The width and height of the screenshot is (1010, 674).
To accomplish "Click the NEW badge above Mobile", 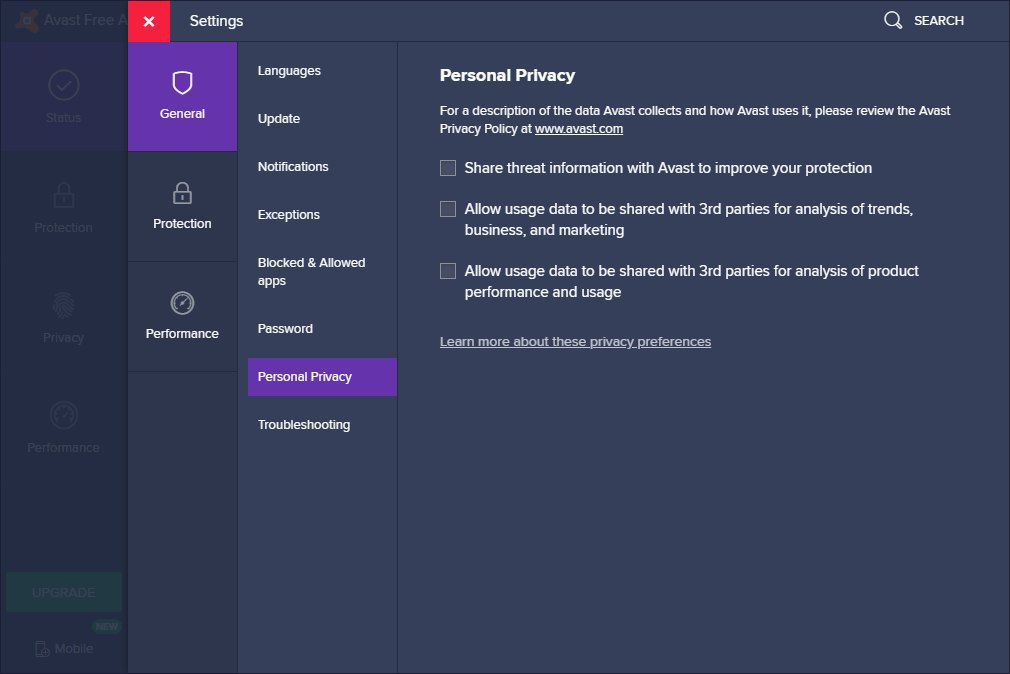I will [x=107, y=626].
